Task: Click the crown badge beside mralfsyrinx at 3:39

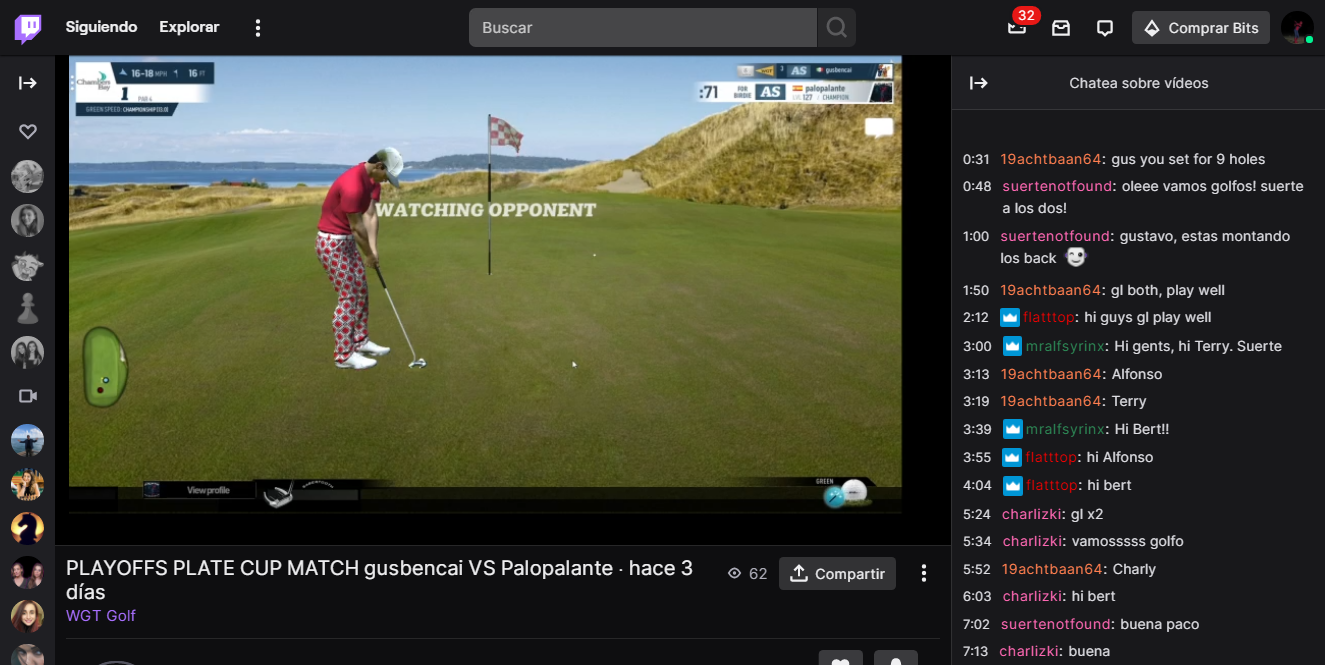Action: click(x=1012, y=429)
